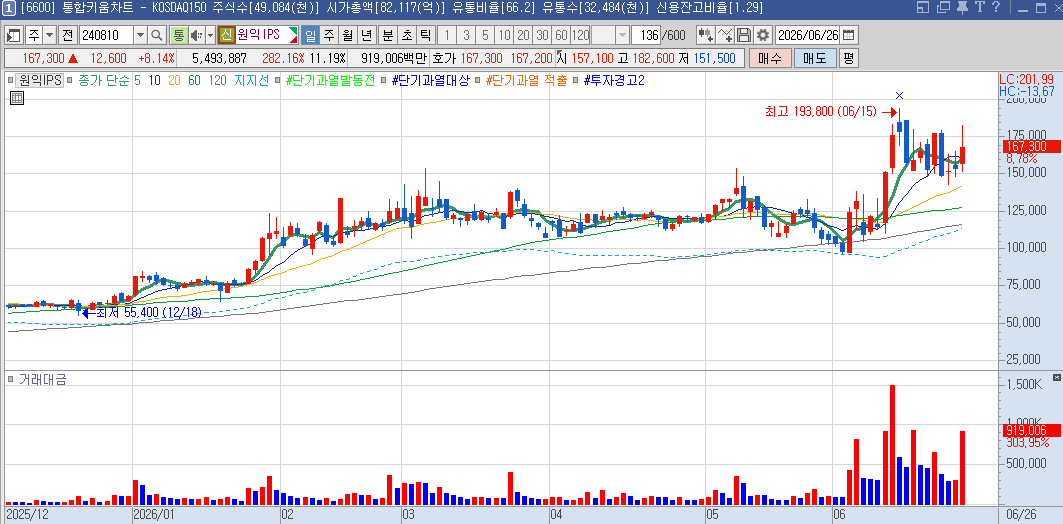This screenshot has width=1063, height=524.
Task: Expand the stock code 240810 dropdown
Action: [x=140, y=35]
